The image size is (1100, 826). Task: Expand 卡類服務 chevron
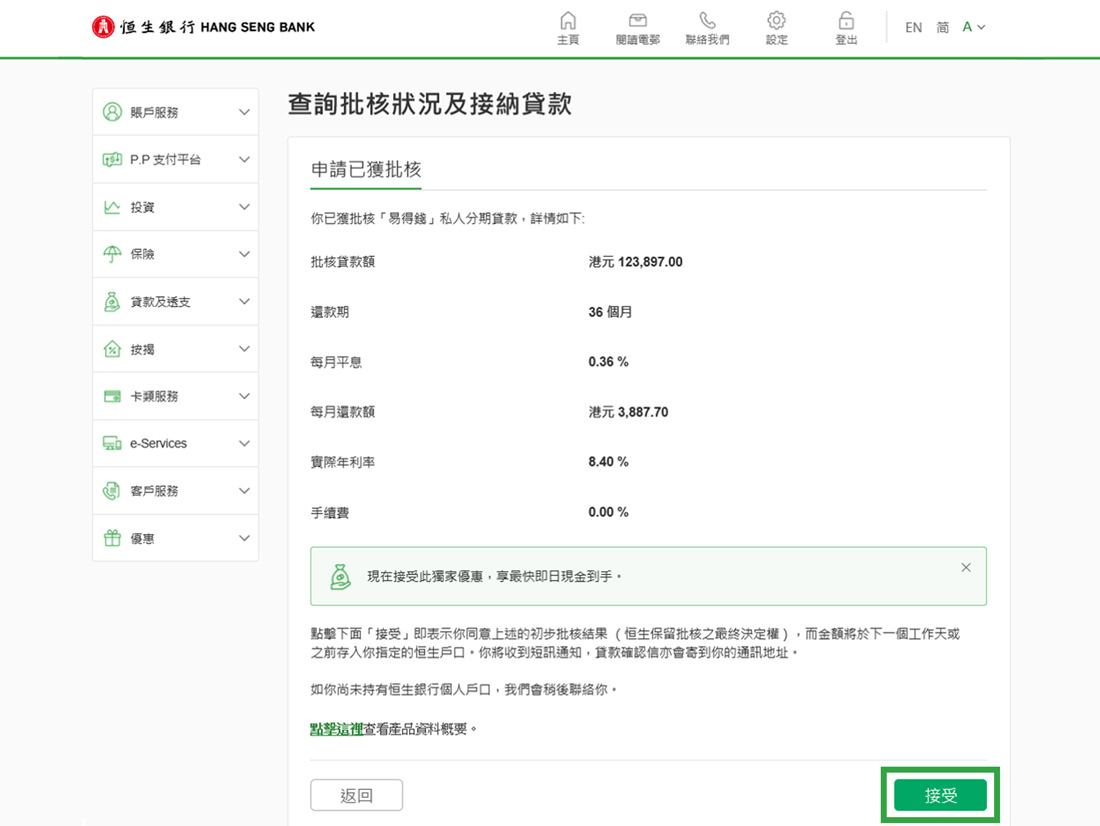(244, 397)
